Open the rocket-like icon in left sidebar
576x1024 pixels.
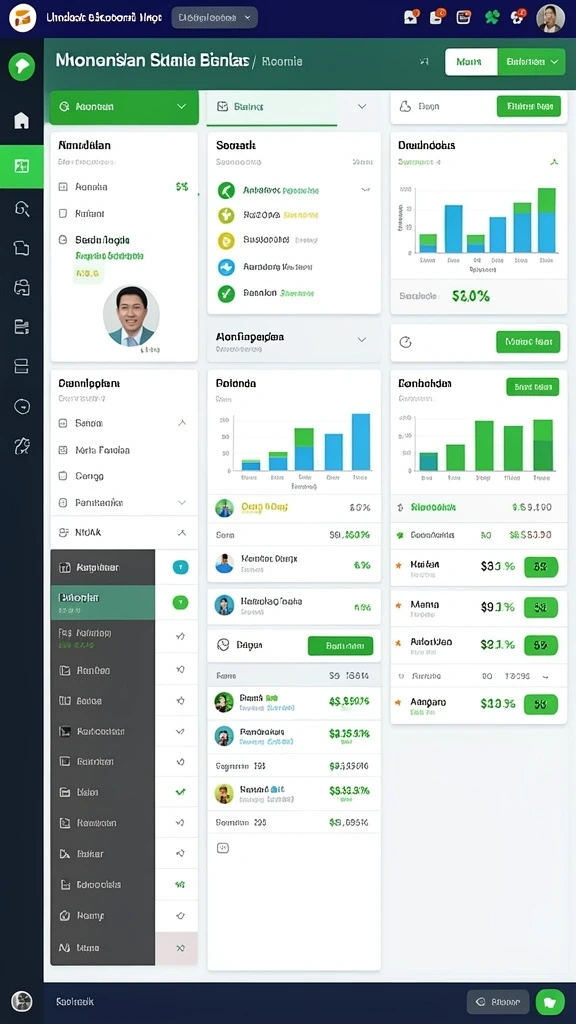22,446
